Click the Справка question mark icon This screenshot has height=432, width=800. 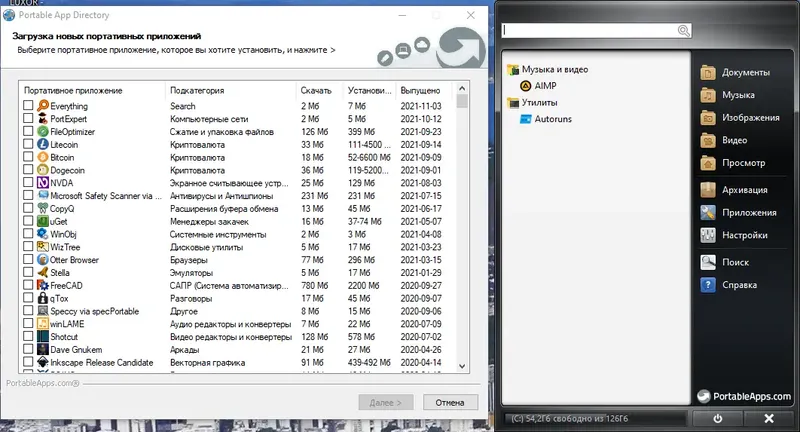(x=708, y=285)
